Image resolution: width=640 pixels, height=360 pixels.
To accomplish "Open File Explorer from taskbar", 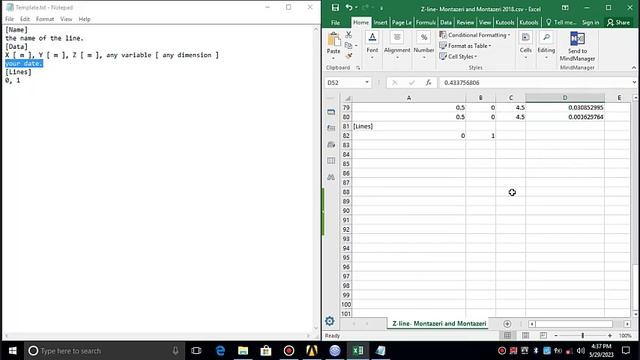I will coord(243,351).
